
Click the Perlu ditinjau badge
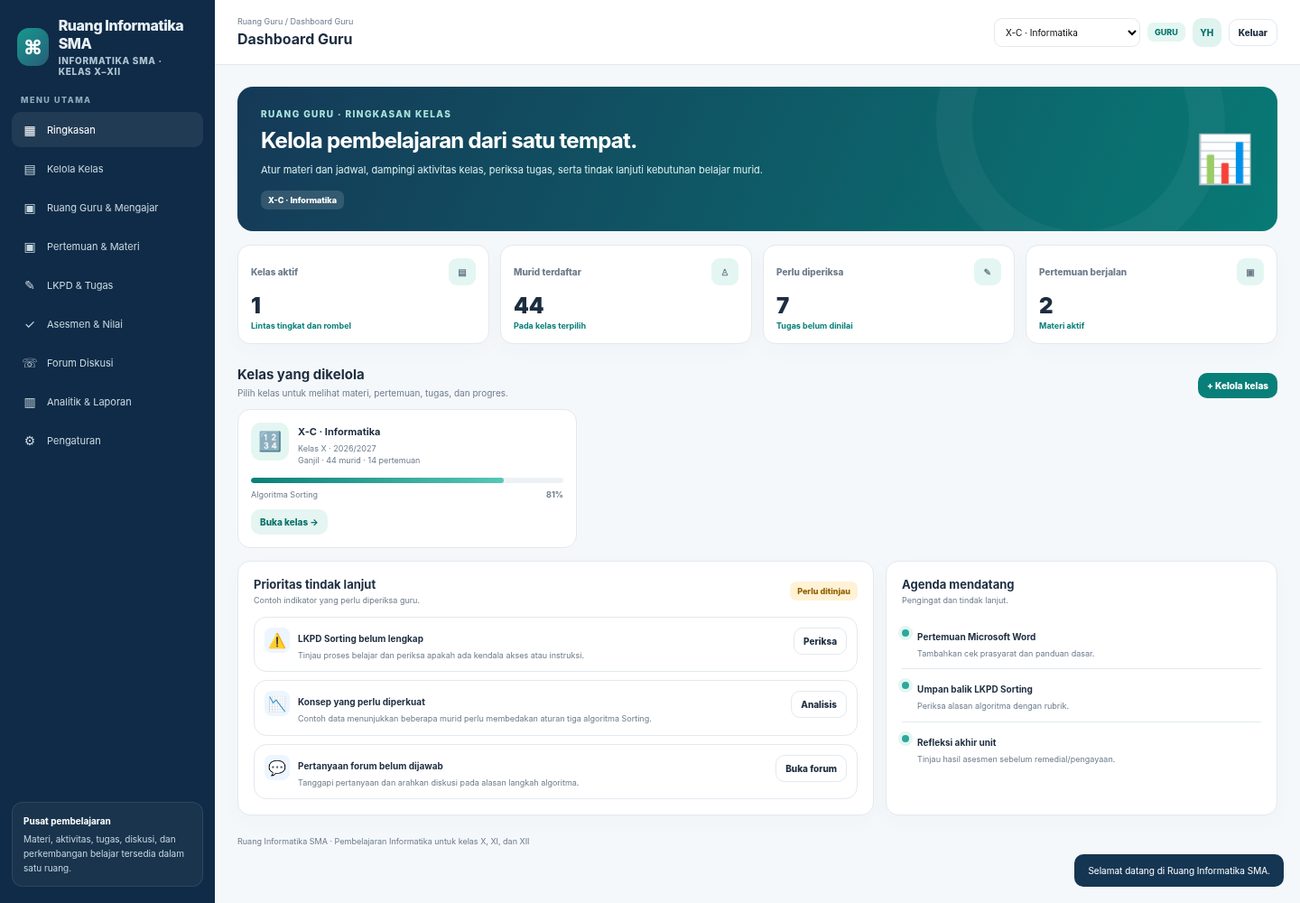(824, 591)
